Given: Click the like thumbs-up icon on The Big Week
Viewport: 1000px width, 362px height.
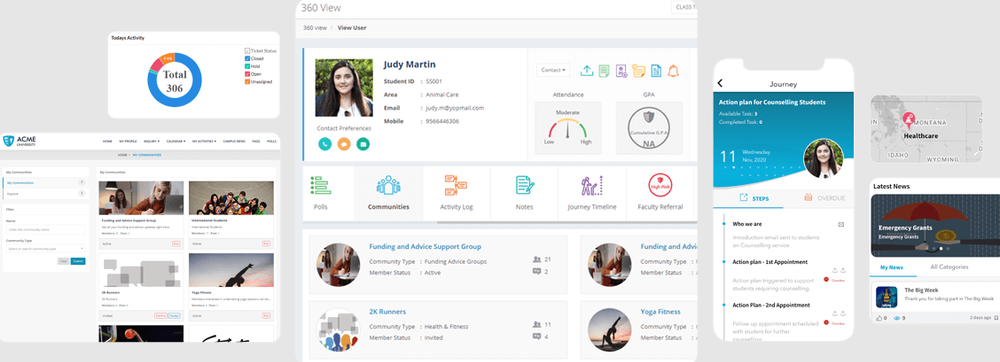Looking at the screenshot, I should tap(878, 317).
